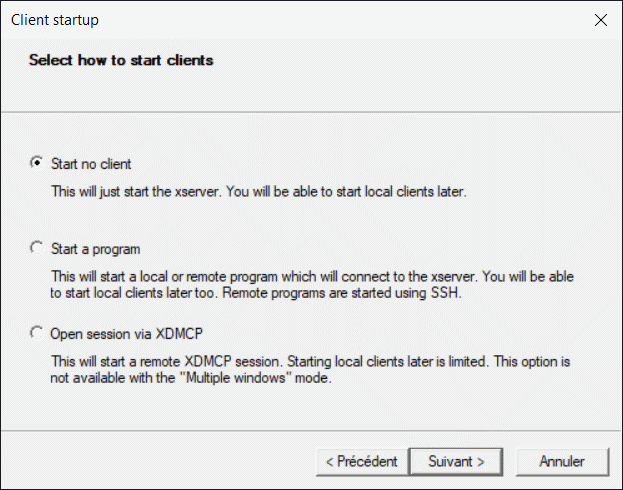
Task: Cancel the wizard with Annuler
Action: (561, 461)
